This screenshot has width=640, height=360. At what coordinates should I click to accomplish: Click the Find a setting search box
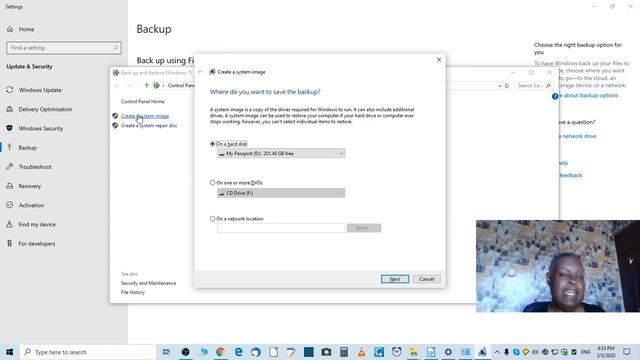click(64, 48)
